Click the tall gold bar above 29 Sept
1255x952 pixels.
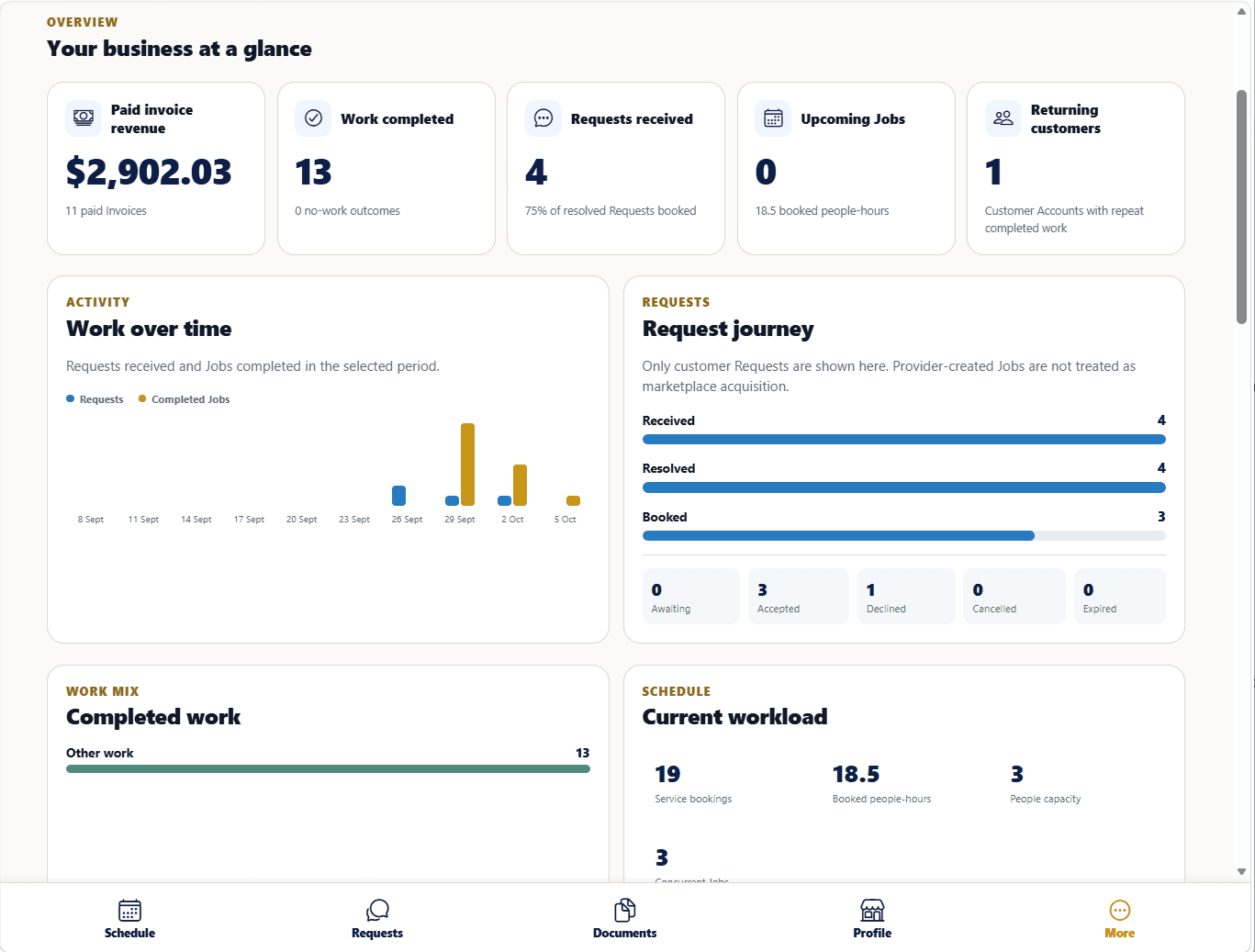467,465
